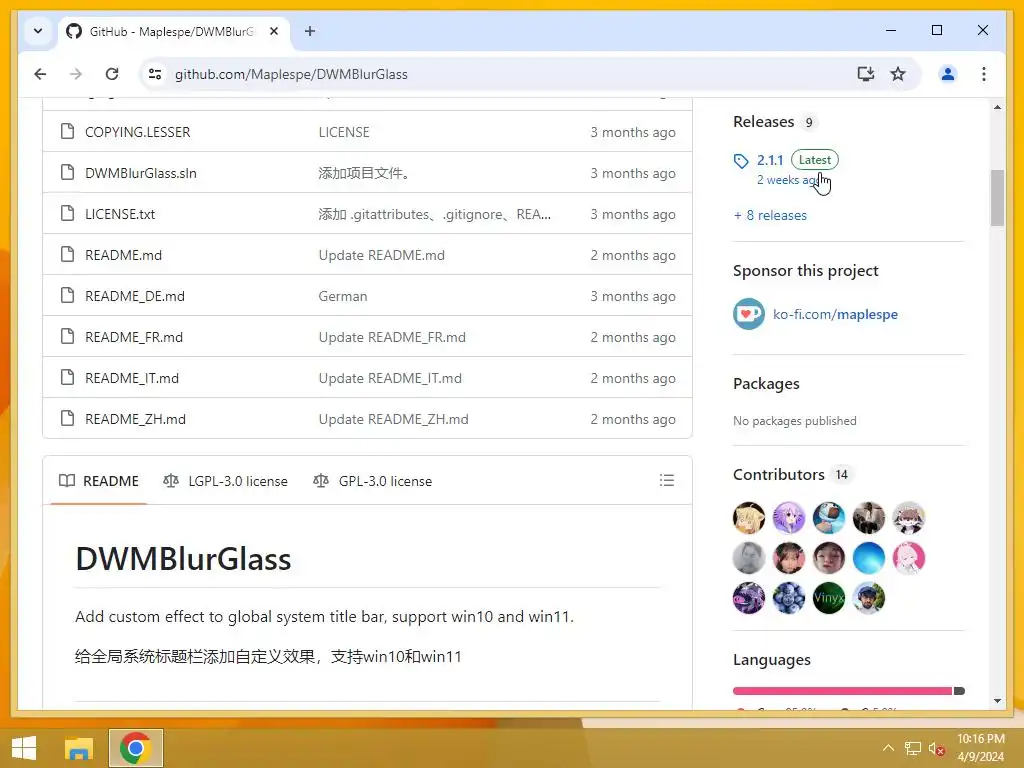This screenshot has height=768, width=1024.
Task: Open the taskbar clock 10:16 PM
Action: click(980, 748)
